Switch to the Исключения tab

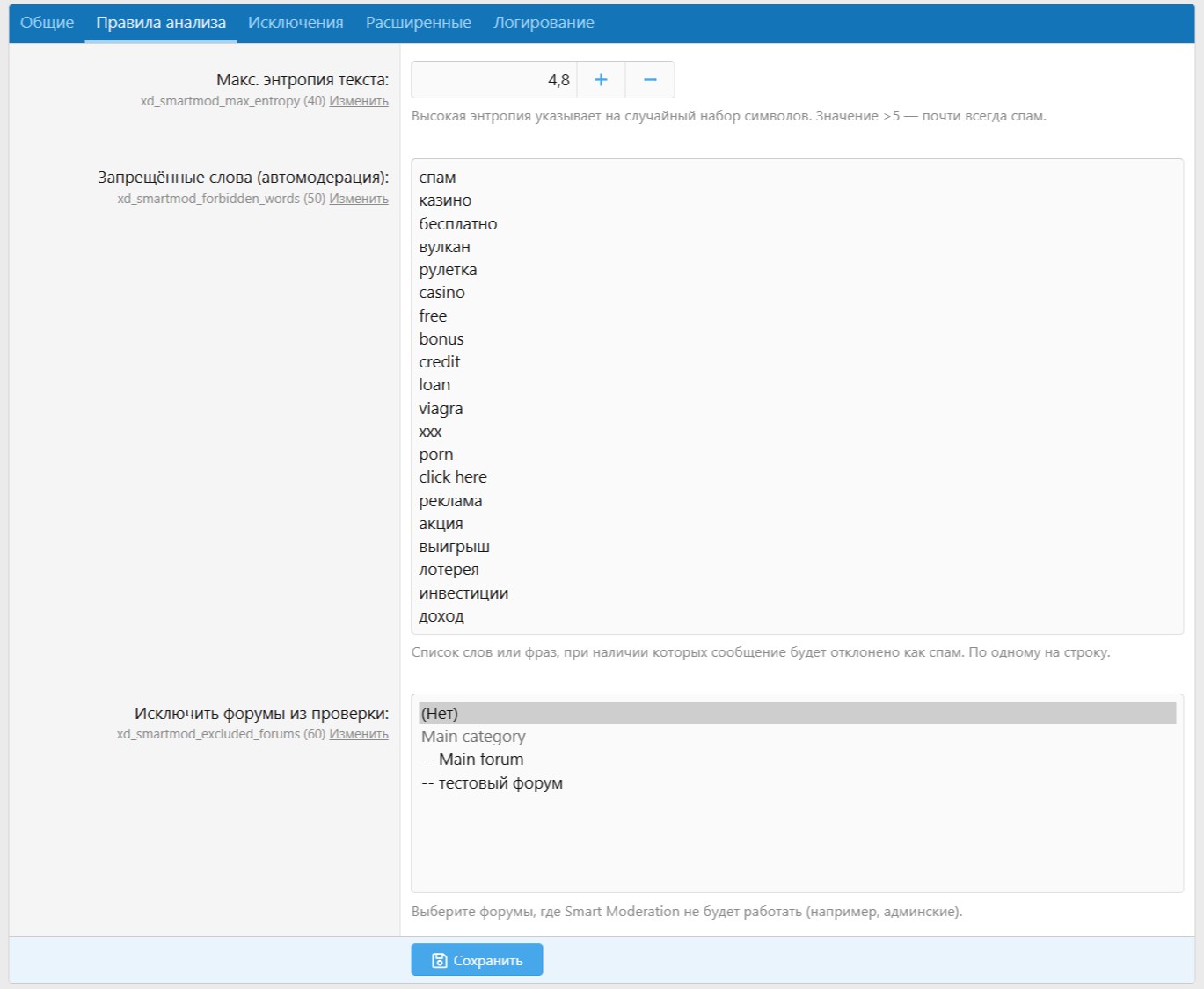296,23
